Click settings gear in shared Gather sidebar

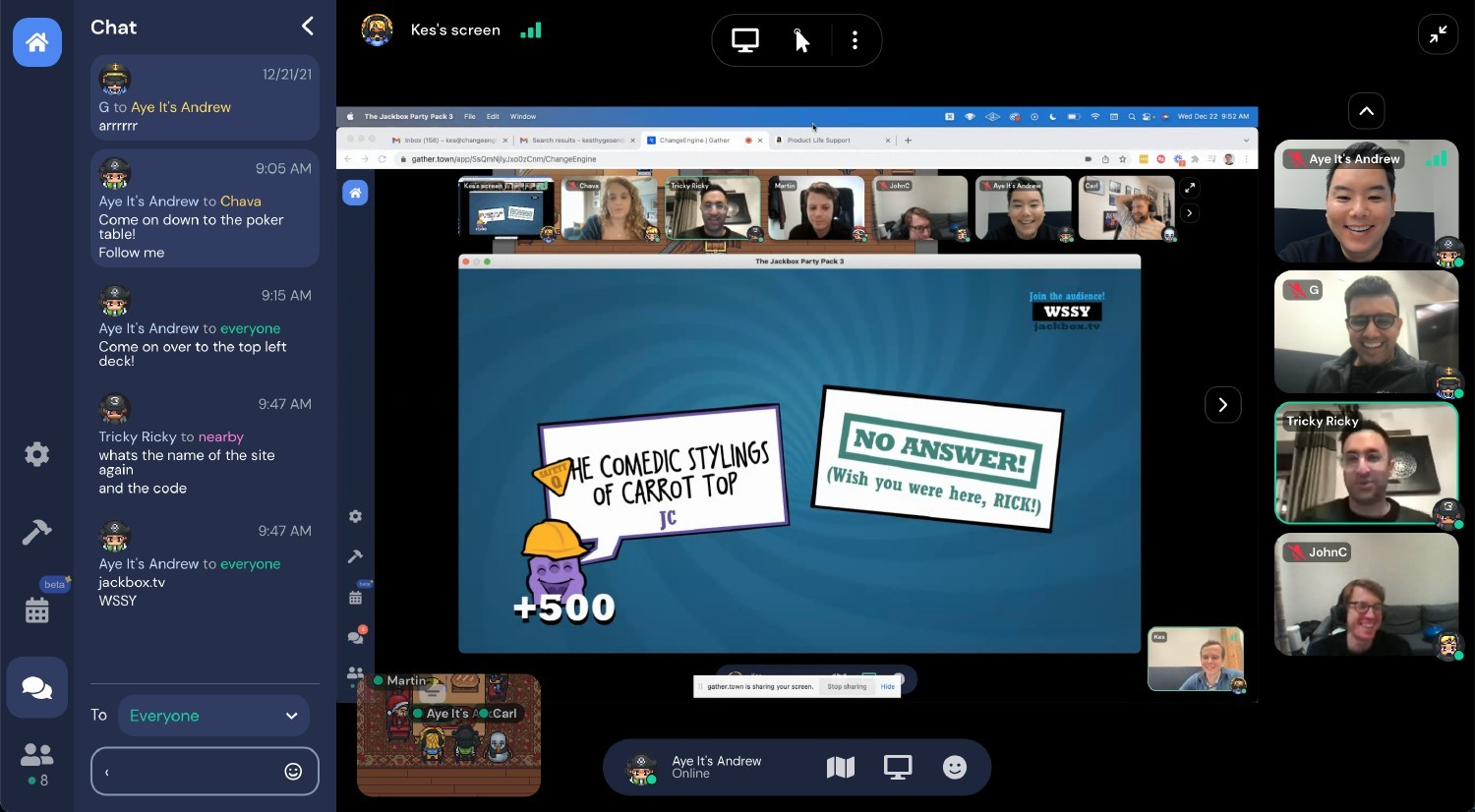click(x=355, y=516)
